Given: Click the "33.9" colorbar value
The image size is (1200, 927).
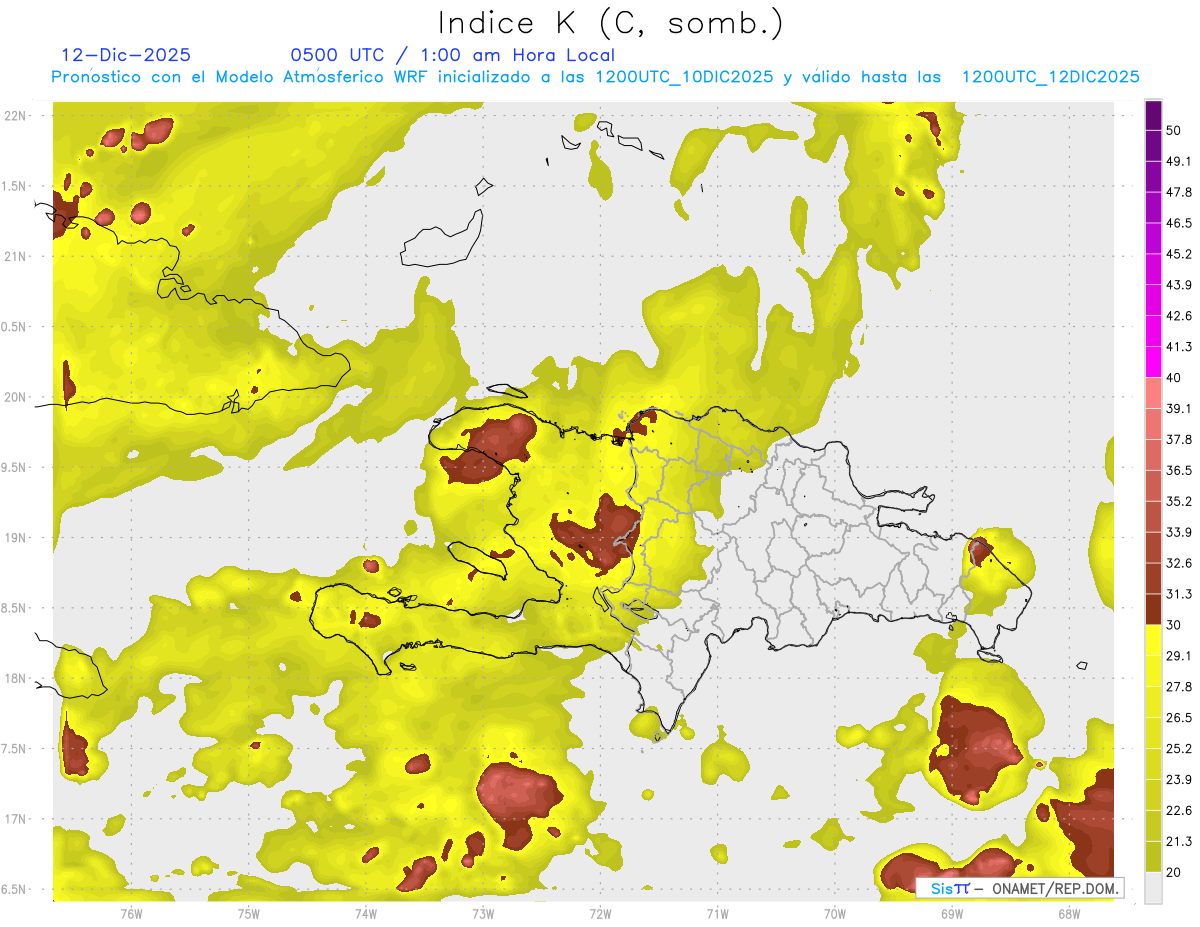Looking at the screenshot, I should tap(1179, 532).
